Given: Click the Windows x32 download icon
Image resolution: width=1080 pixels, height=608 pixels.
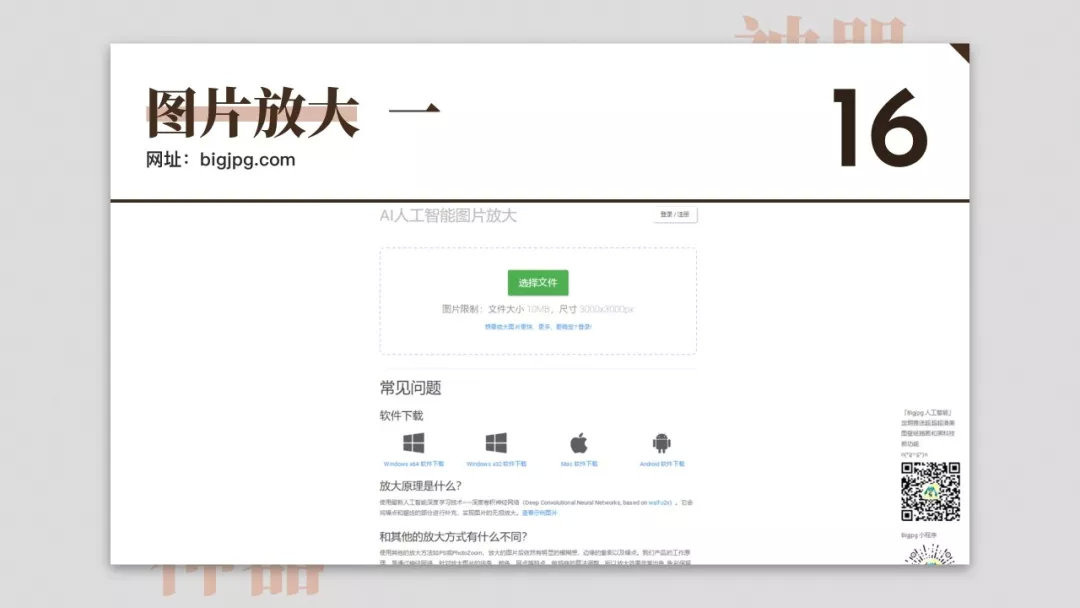Looking at the screenshot, I should 495,442.
